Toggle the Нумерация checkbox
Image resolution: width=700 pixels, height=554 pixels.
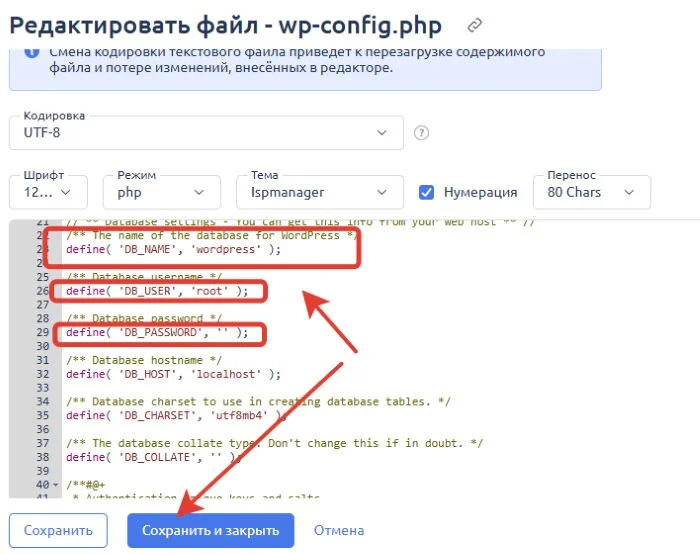click(426, 192)
